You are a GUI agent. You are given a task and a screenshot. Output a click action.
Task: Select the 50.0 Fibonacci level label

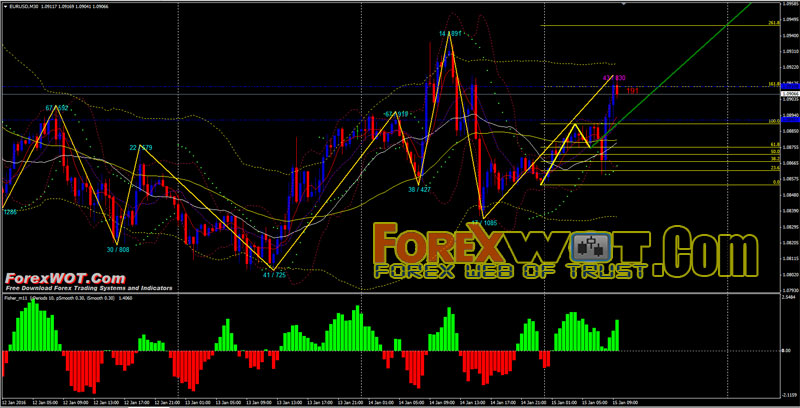[x=774, y=151]
